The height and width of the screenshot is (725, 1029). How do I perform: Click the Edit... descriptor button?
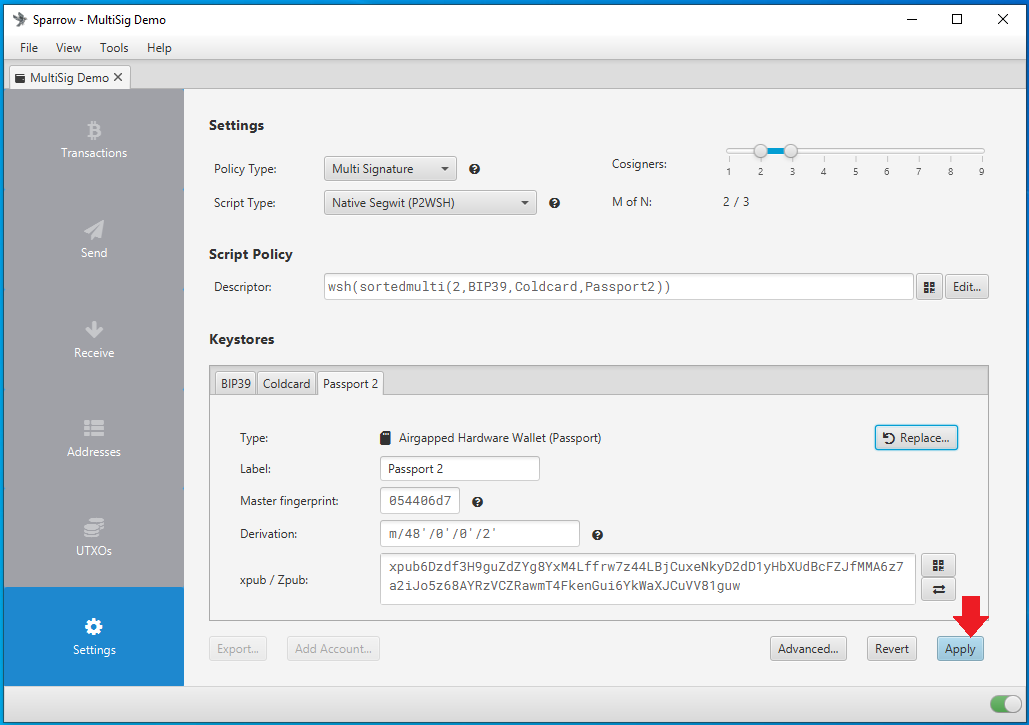point(967,287)
